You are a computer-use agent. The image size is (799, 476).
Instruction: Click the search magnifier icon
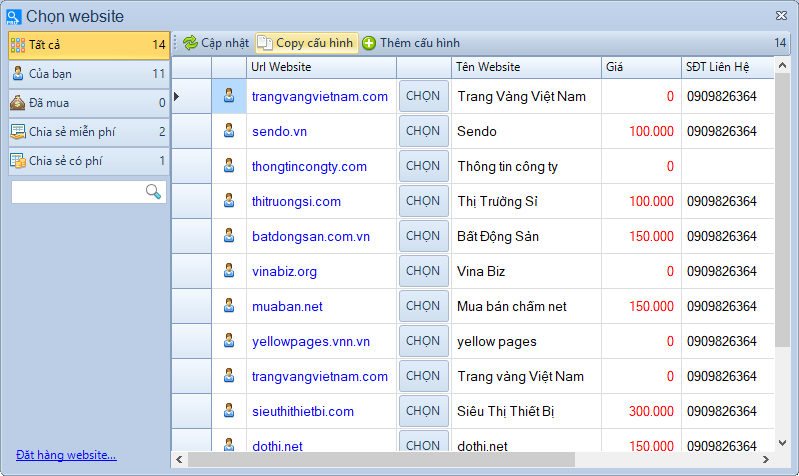point(153,192)
